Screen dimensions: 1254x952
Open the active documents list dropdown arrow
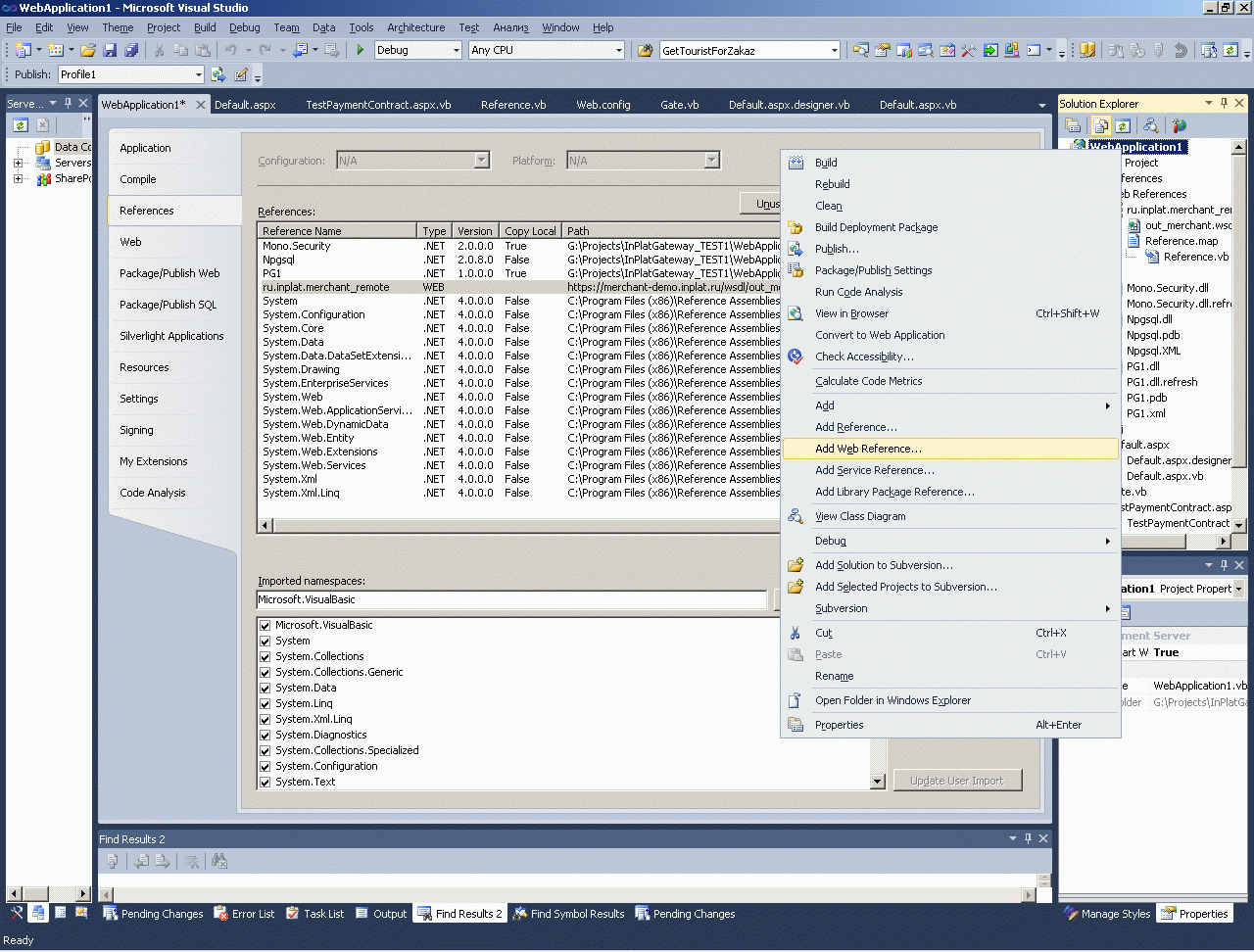(1041, 105)
